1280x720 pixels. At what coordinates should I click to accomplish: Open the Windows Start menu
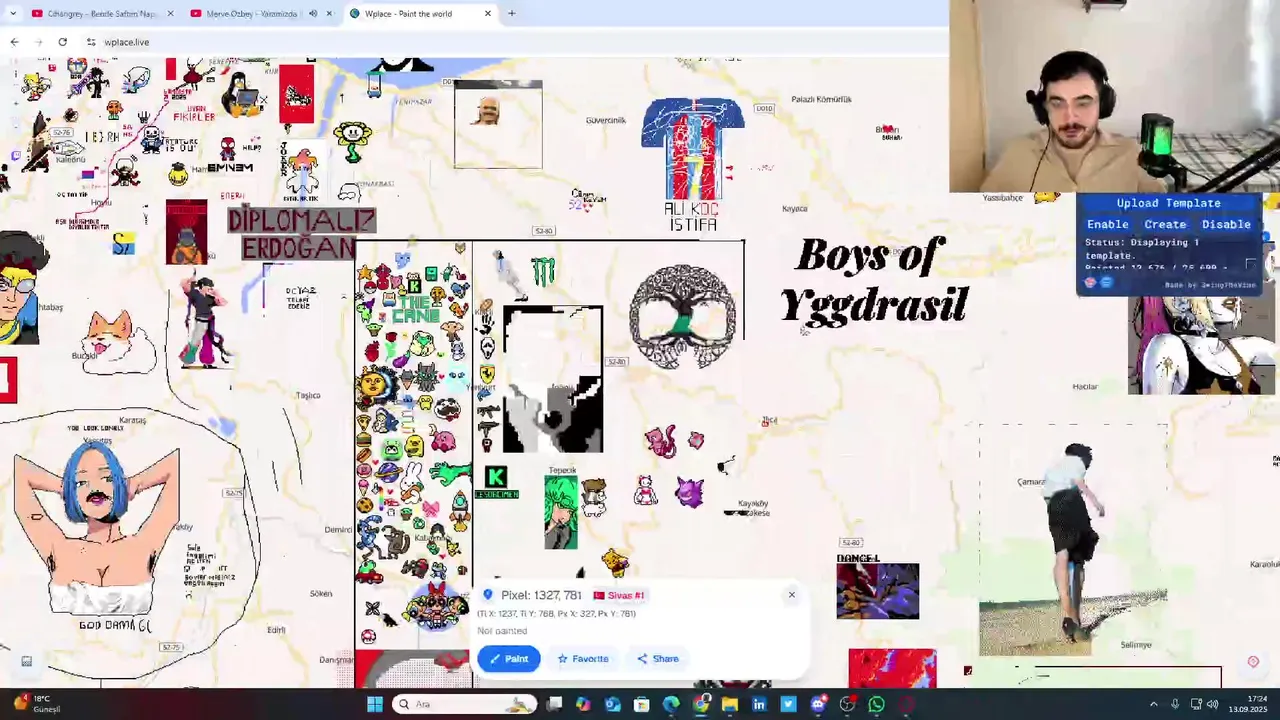click(374, 705)
